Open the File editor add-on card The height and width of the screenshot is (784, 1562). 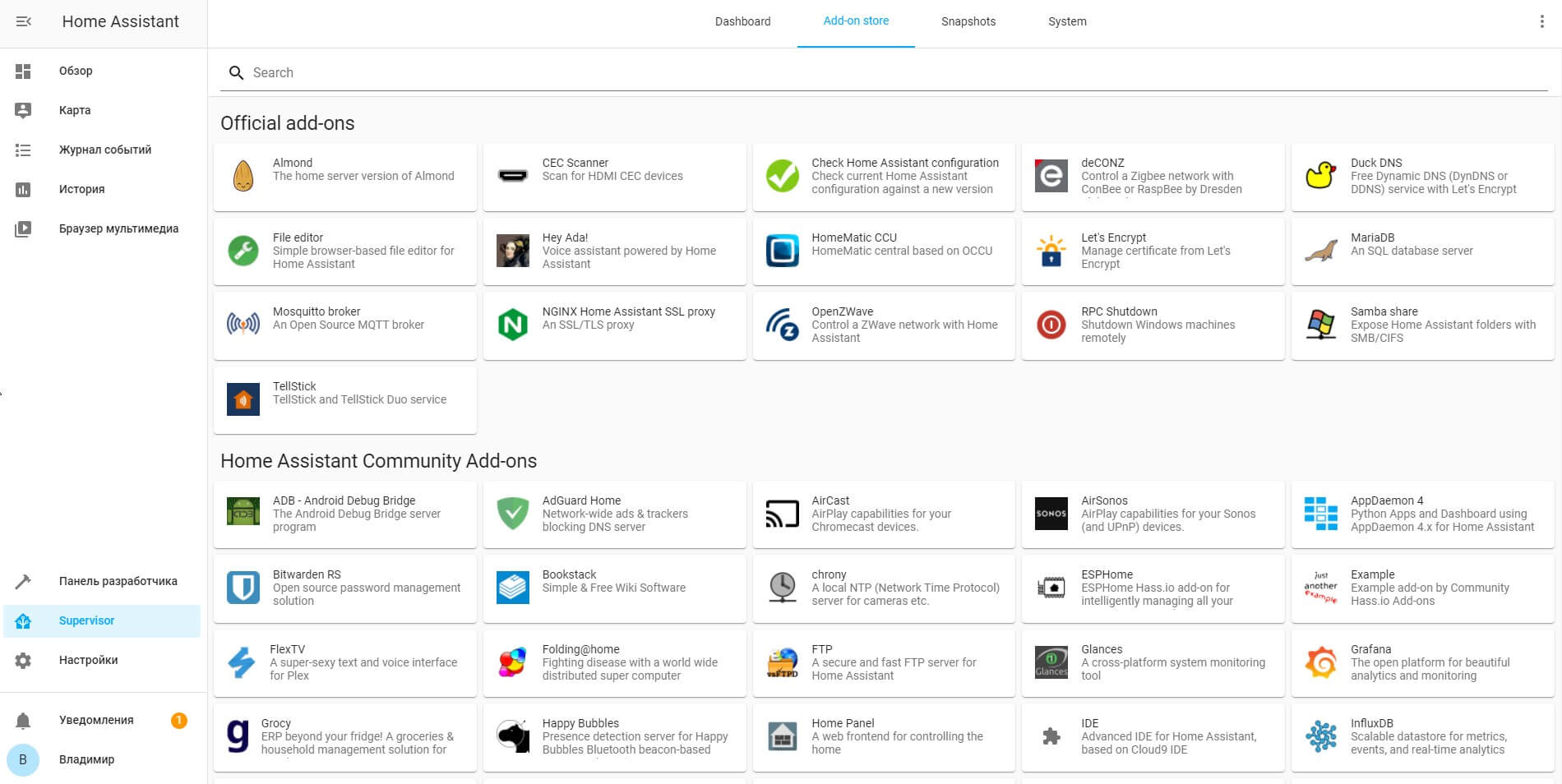click(x=344, y=251)
